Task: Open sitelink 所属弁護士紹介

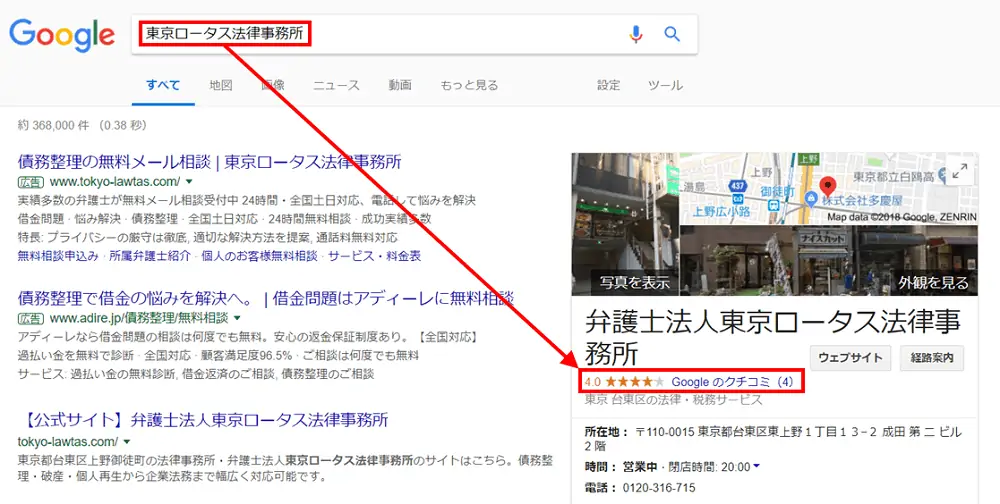Action: (150, 256)
